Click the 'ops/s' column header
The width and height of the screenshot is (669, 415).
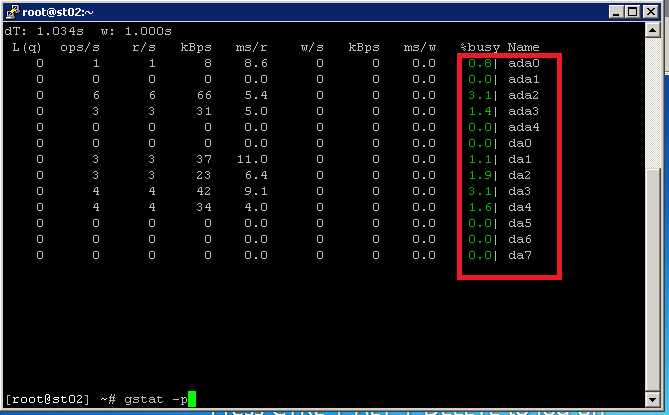click(x=80, y=47)
